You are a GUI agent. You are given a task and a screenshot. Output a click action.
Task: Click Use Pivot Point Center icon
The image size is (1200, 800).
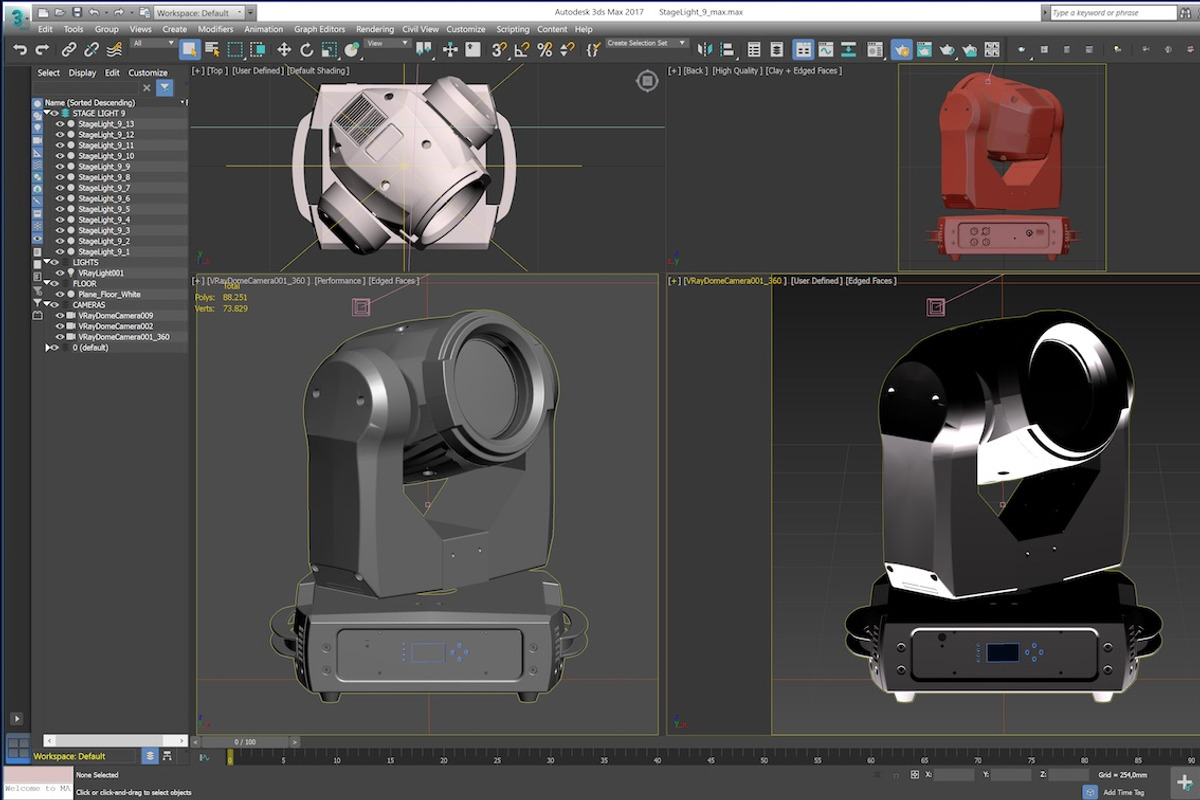coord(423,49)
